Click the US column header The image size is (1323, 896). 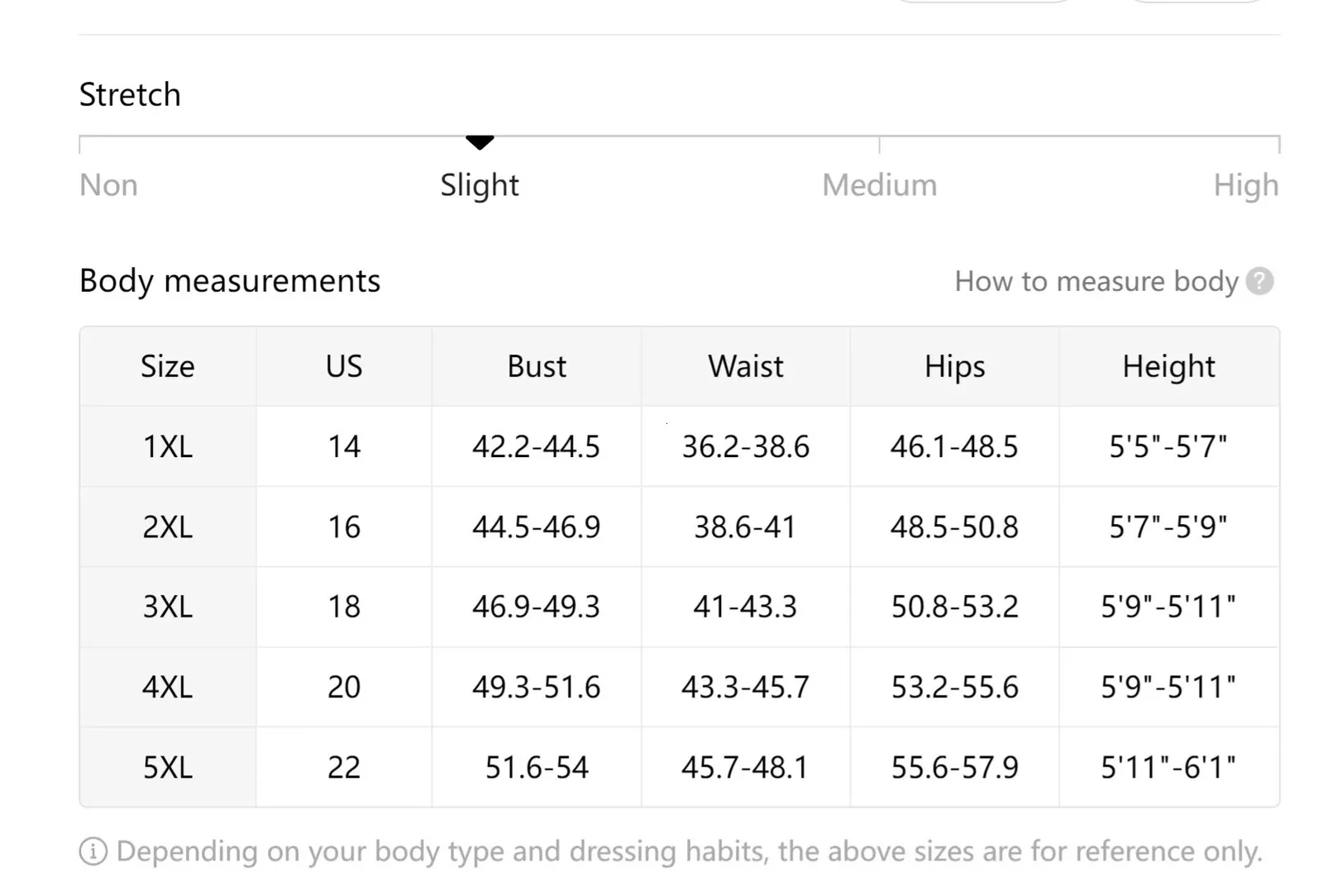click(344, 366)
